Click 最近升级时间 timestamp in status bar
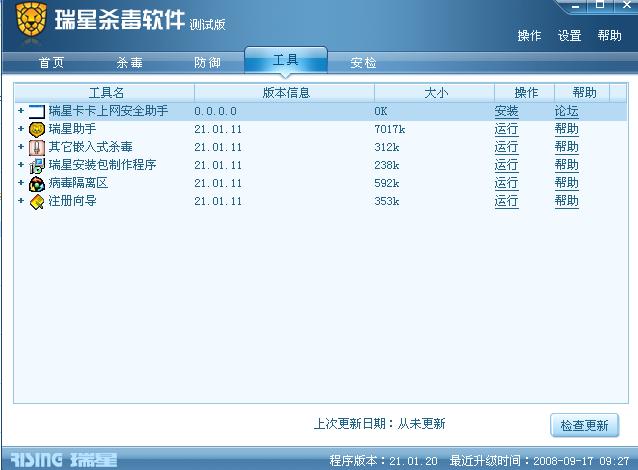 [540, 461]
